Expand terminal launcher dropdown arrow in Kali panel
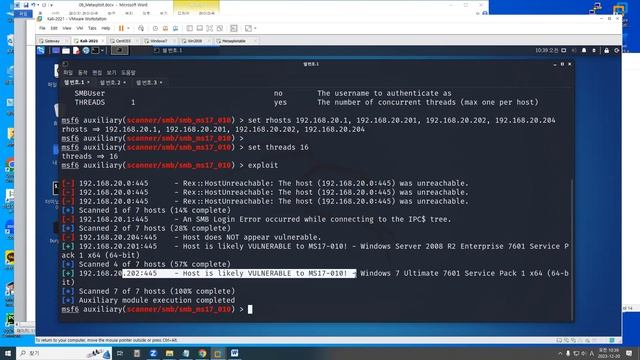Viewport: 640px width, 360px height. click(102, 51)
